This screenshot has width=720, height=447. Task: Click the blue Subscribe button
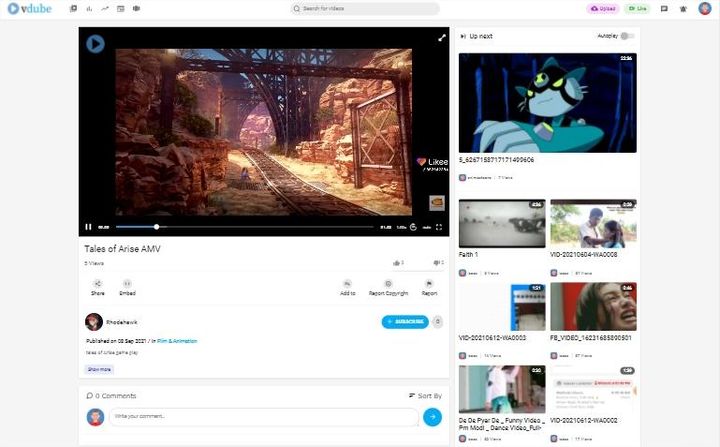point(405,322)
